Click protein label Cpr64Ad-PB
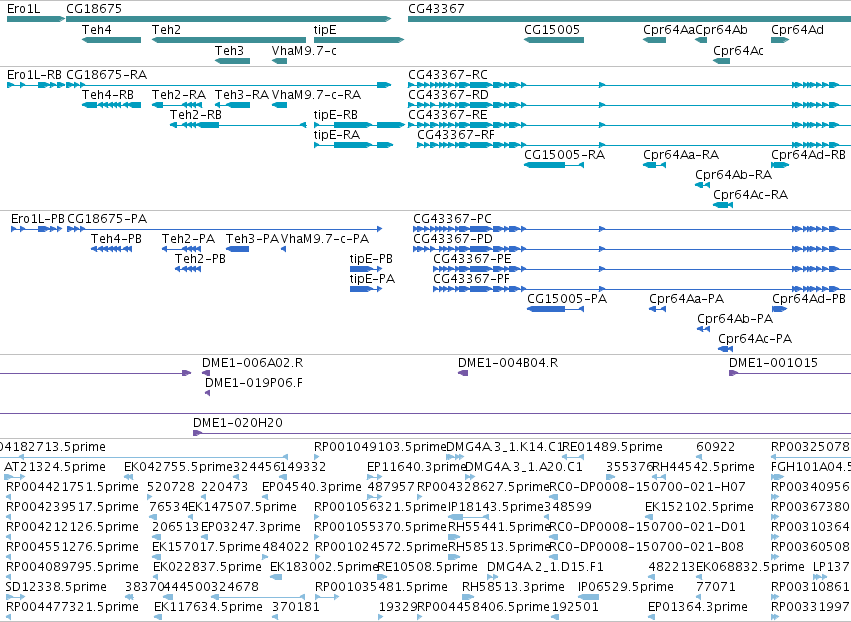The image size is (851, 622). click(x=809, y=299)
